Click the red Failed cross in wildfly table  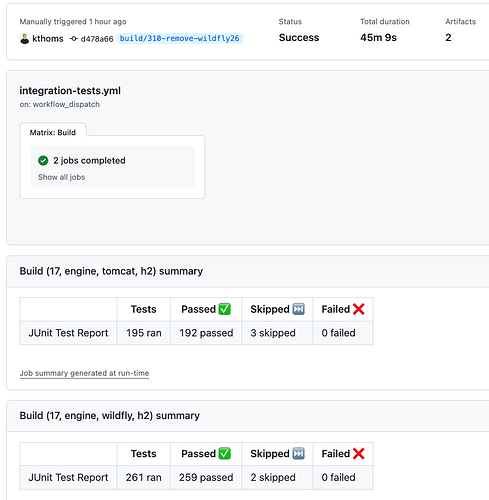tap(359, 453)
